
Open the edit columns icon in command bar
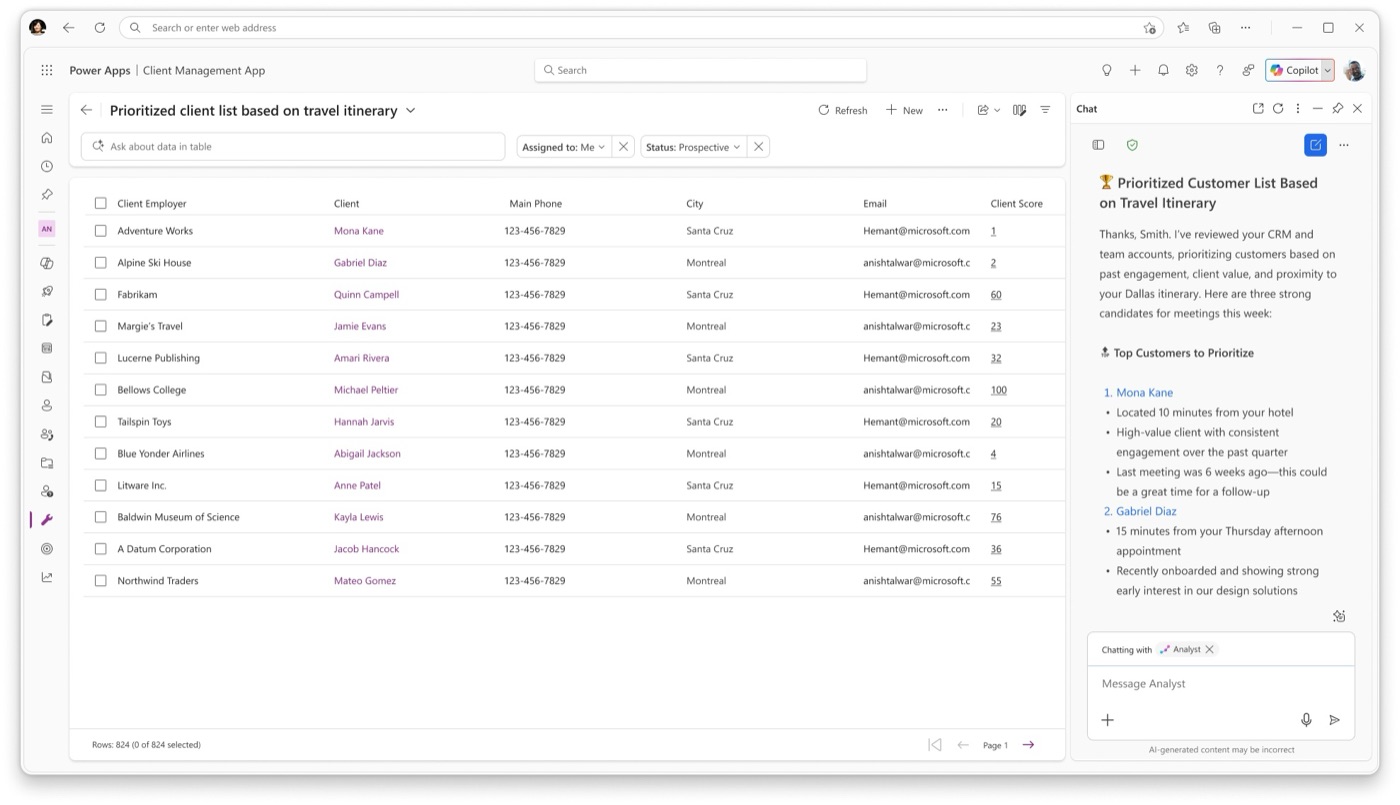pos(1019,110)
